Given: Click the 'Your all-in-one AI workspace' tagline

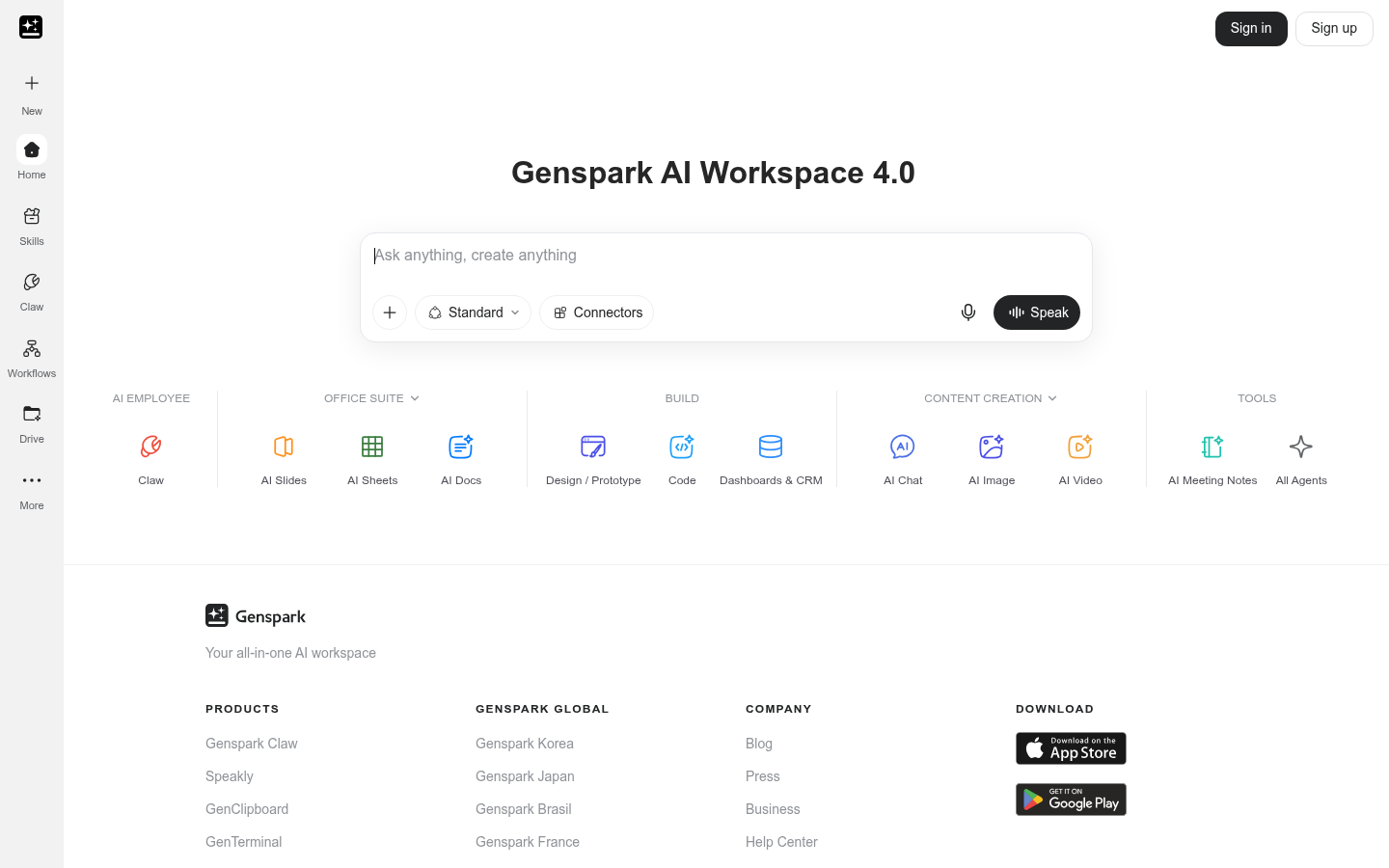Looking at the screenshot, I should tap(290, 653).
